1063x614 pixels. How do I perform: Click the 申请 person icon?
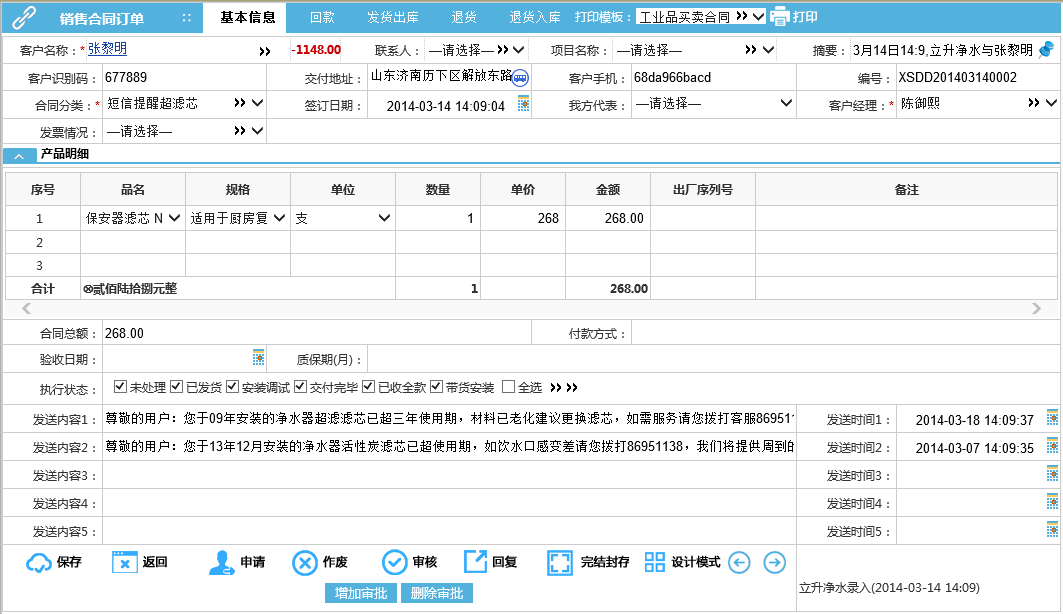click(222, 562)
